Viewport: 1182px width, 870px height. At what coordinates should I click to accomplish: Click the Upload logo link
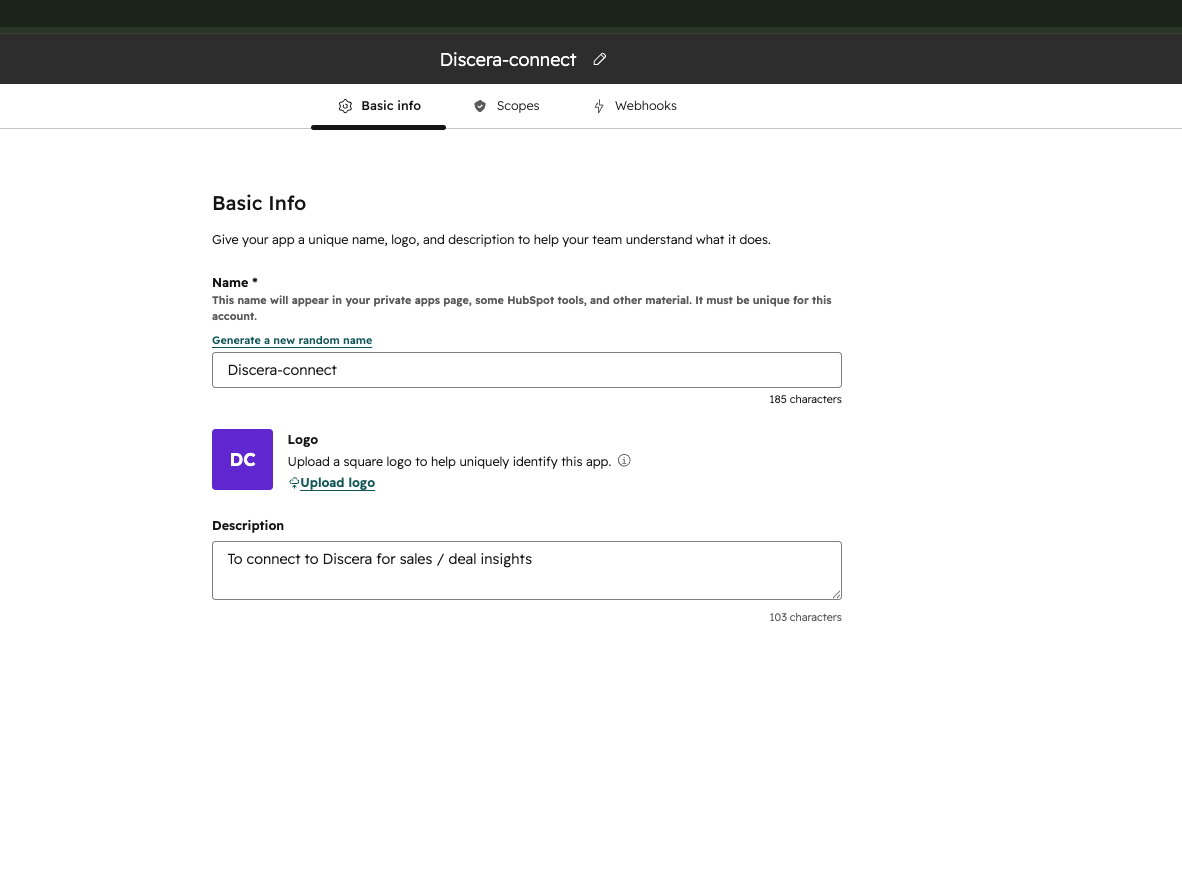(337, 482)
